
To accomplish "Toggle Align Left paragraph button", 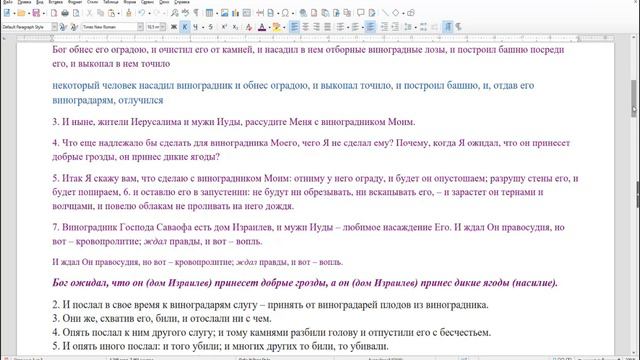I will [x=294, y=27].
